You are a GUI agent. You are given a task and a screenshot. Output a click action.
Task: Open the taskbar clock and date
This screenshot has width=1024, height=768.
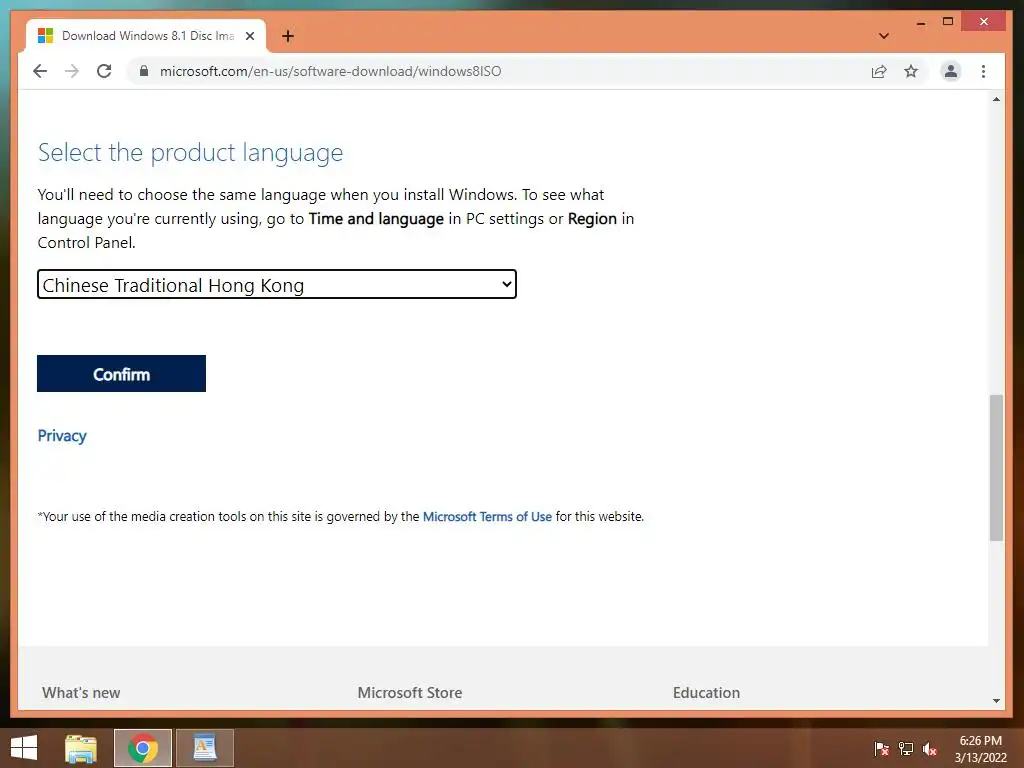(x=980, y=749)
